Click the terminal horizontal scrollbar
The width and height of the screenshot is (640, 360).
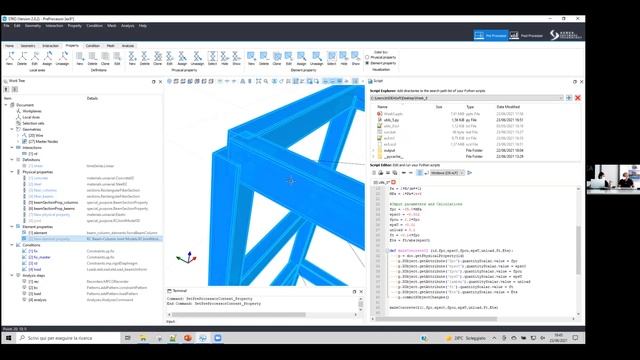click(x=239, y=315)
